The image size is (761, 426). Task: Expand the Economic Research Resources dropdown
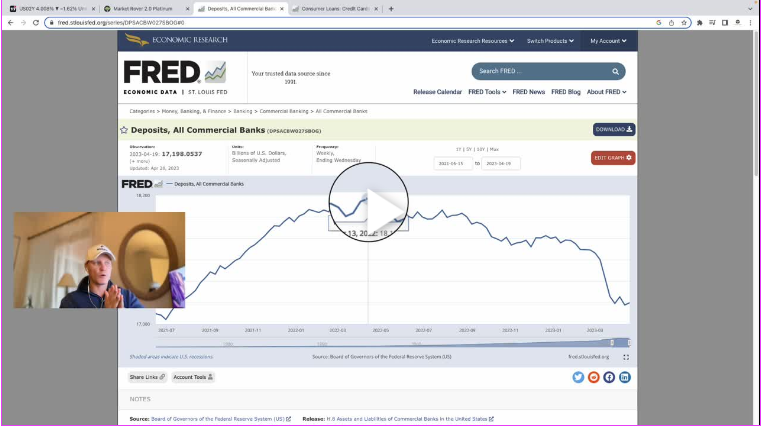pyautogui.click(x=473, y=41)
